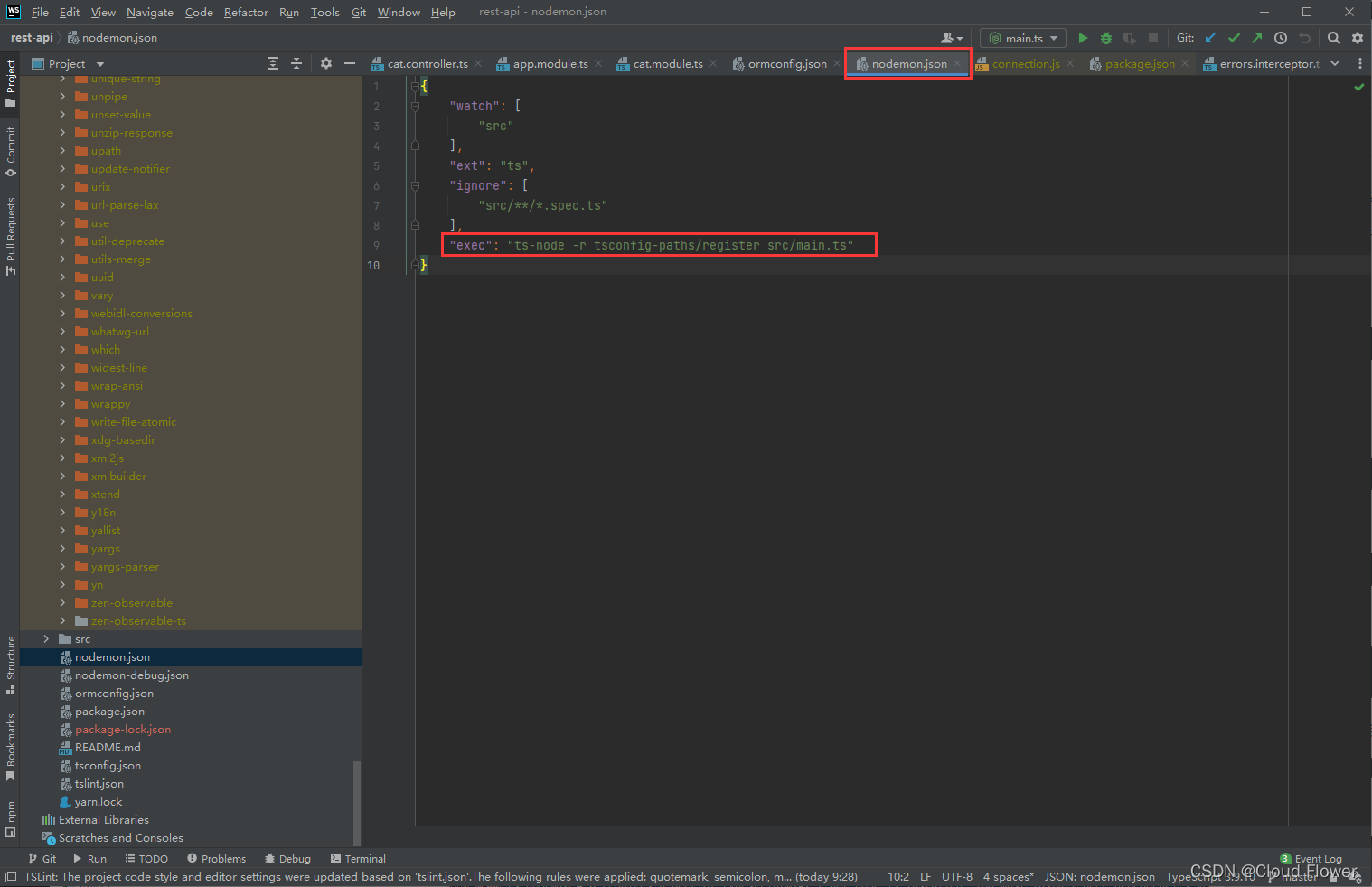
Task: Open the Refactor menu
Action: point(246,12)
